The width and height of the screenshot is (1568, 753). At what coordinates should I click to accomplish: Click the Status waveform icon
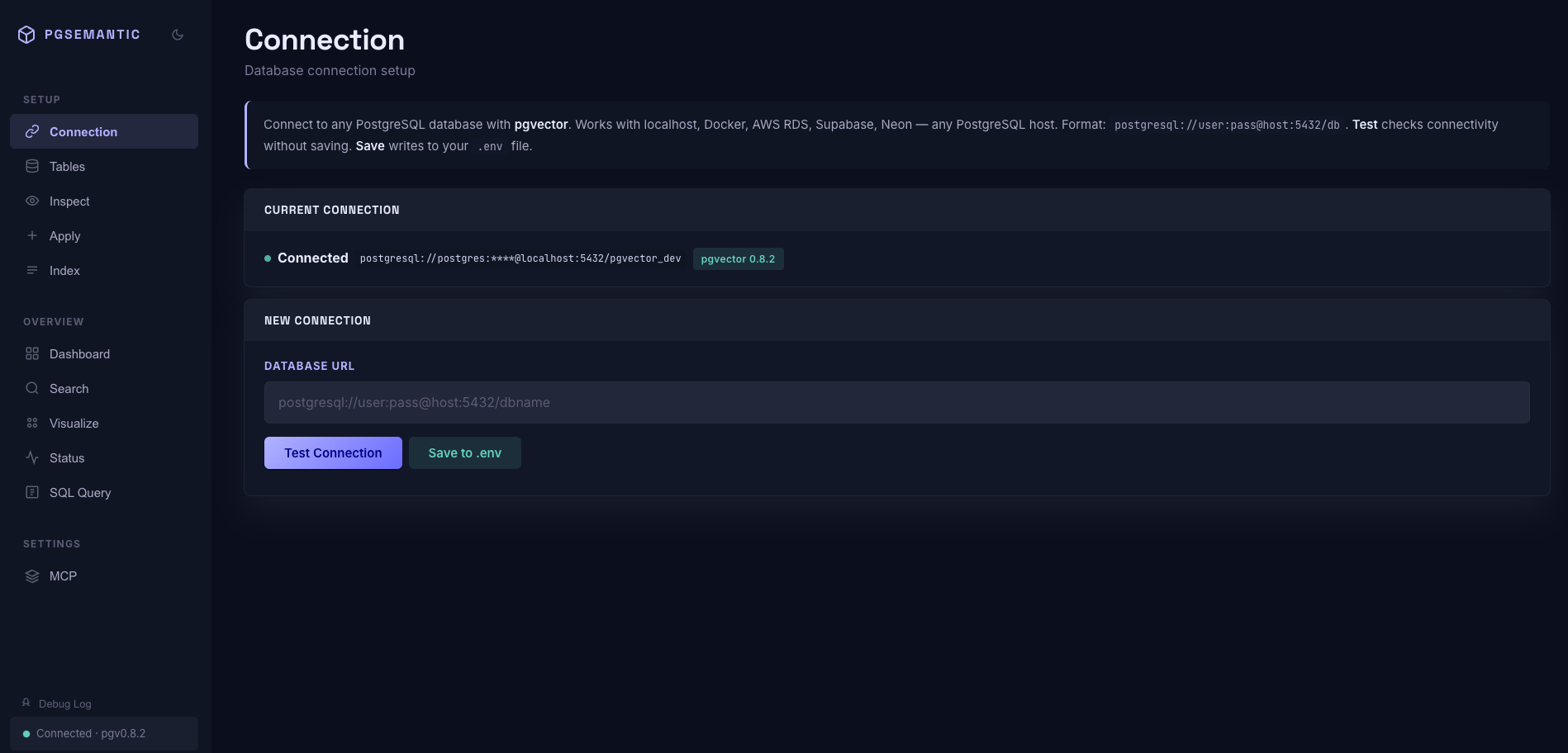32,457
